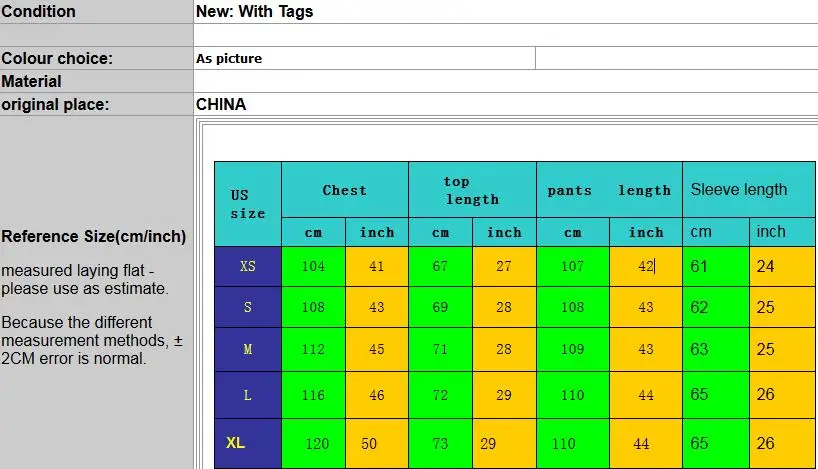Click M row chest cm value "112"
Screen dimensions: 818x469
click(x=313, y=349)
